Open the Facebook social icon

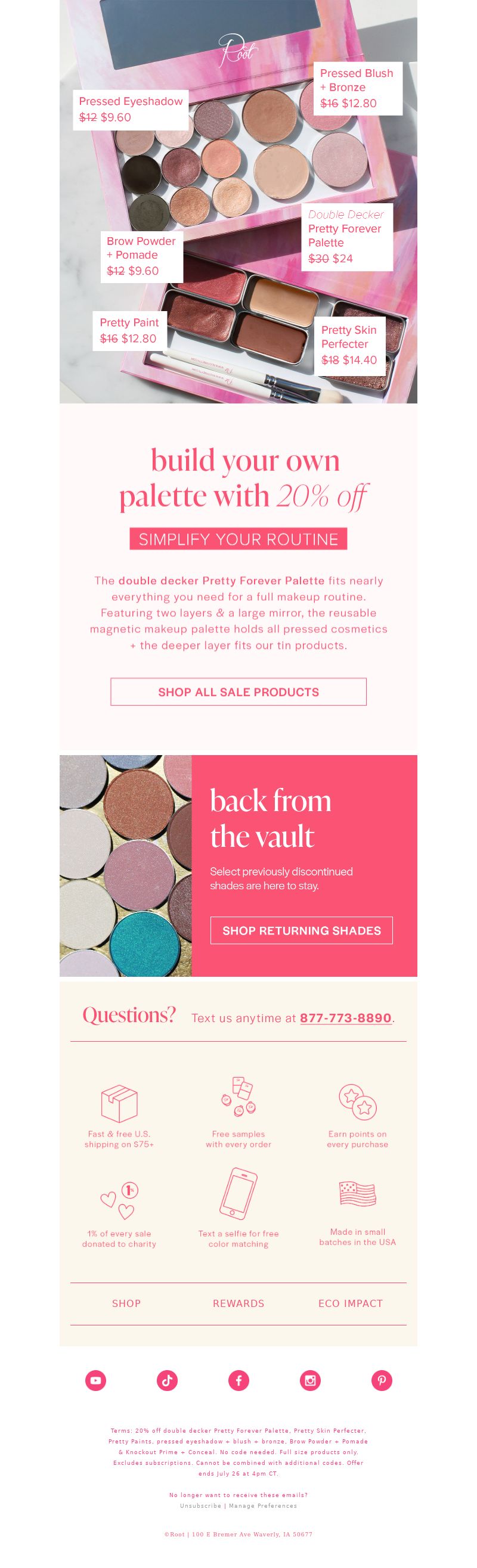pos(239,1380)
